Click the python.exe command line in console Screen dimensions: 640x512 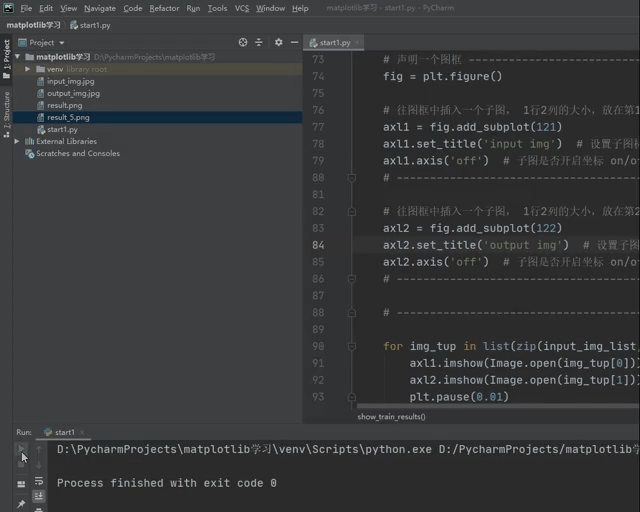click(348, 449)
